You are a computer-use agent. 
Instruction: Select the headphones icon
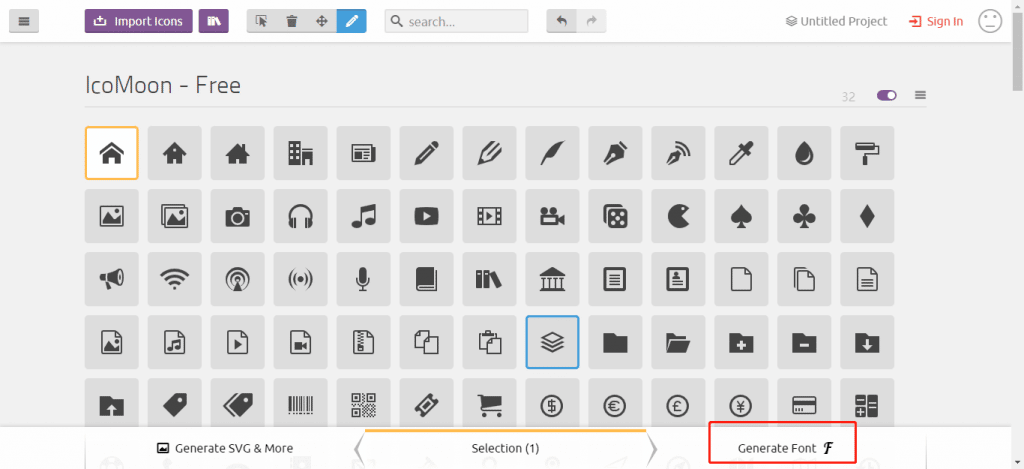(300, 216)
